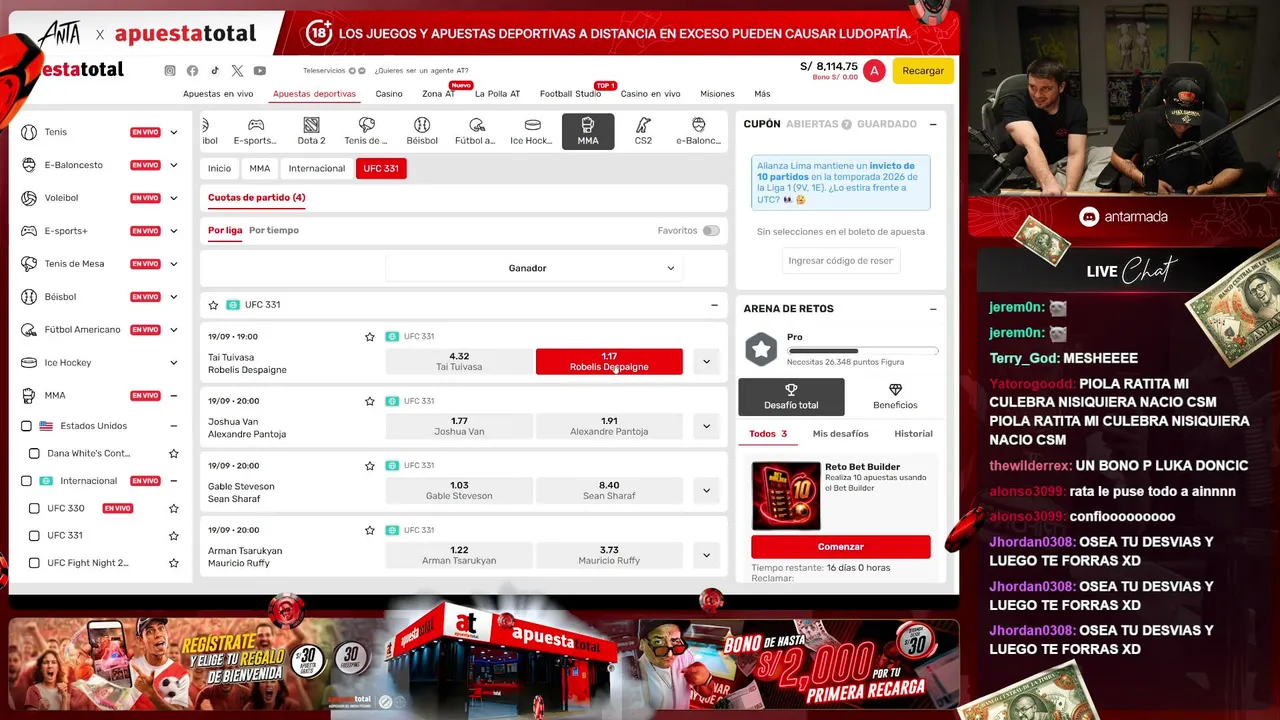
Task: Check the UFC 330 checkbox
Action: click(34, 508)
